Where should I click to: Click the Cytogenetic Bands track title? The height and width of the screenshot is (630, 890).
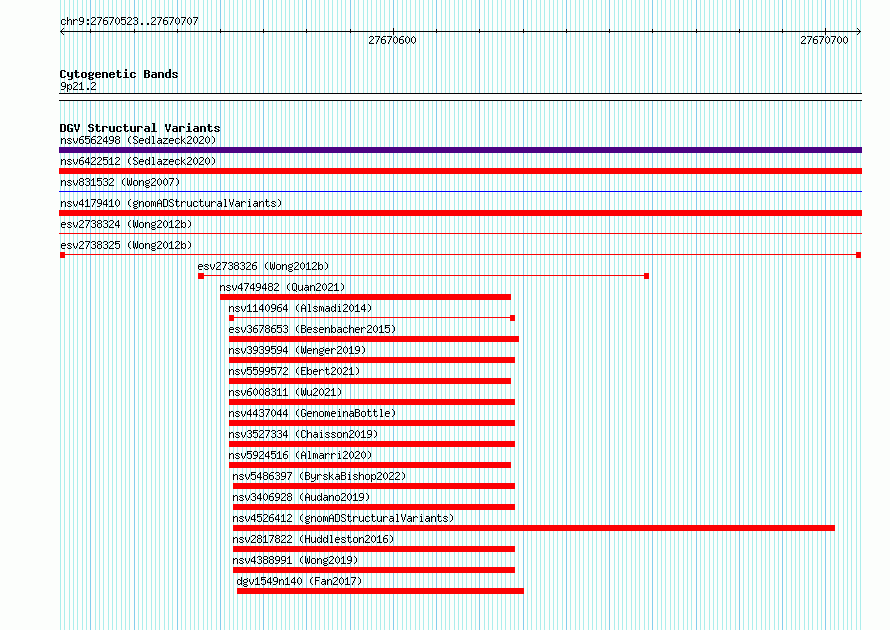pos(119,74)
